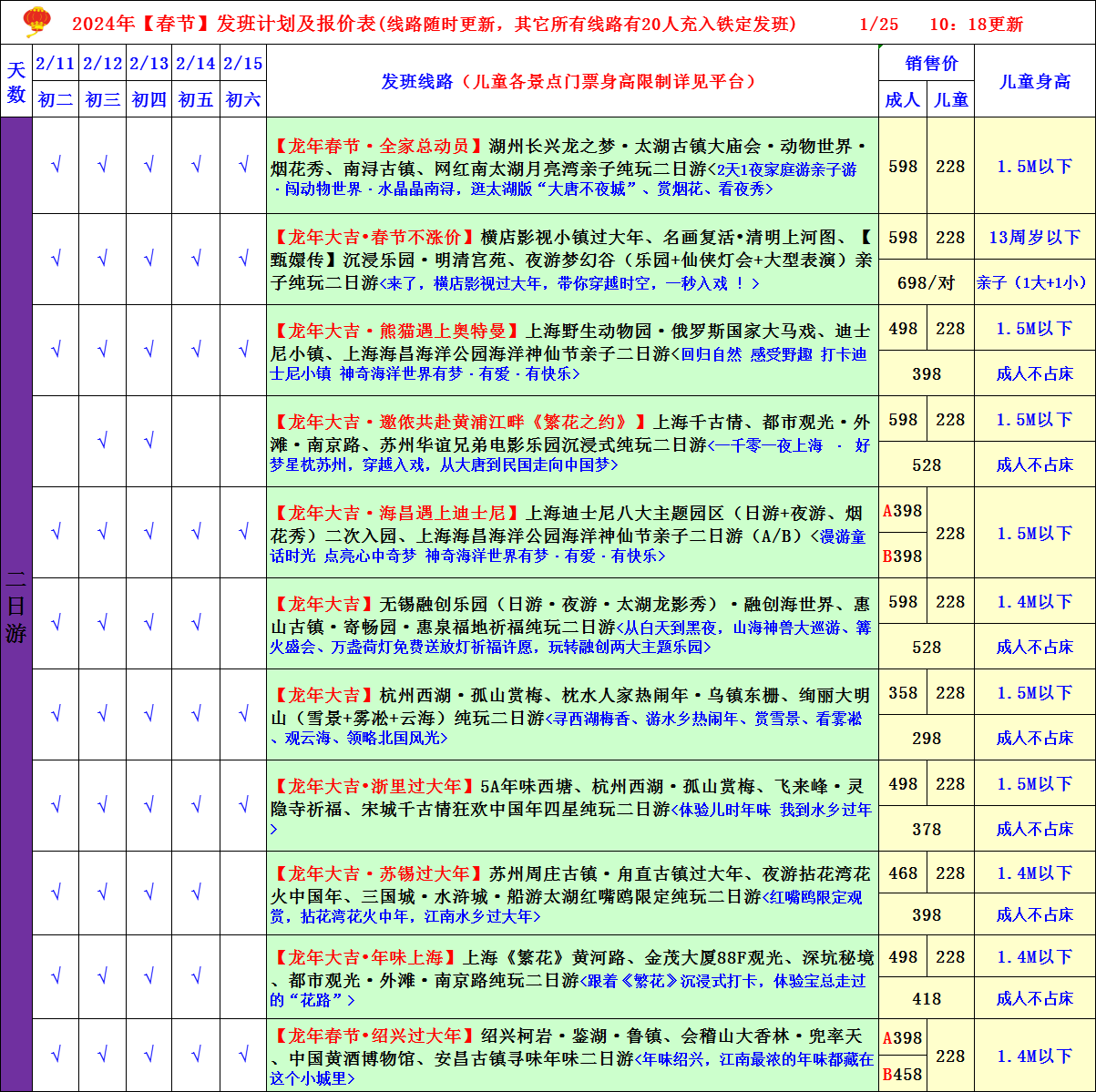Image resolution: width=1096 pixels, height=1092 pixels.
Task: Select adult price 358
Action: tap(903, 693)
